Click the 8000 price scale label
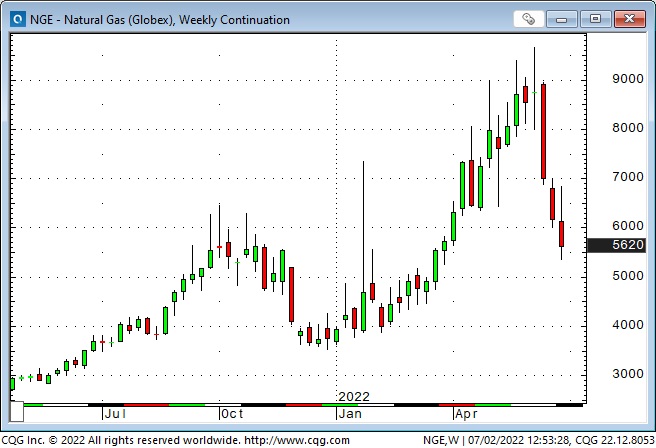The image size is (656, 448). pos(628,128)
